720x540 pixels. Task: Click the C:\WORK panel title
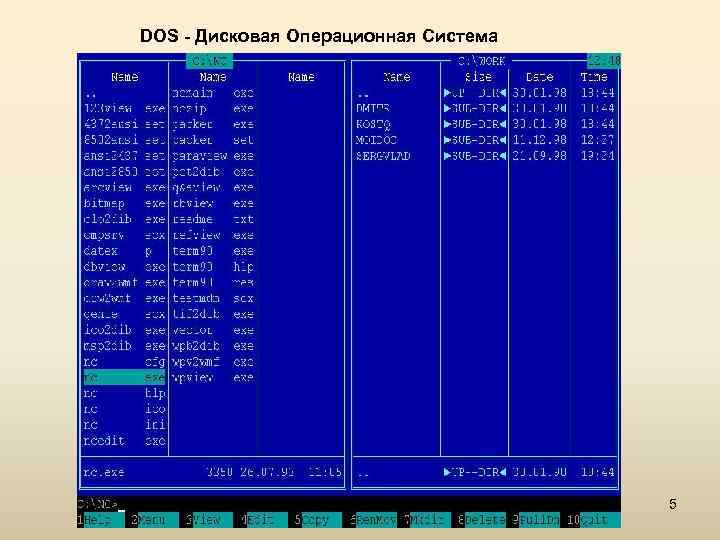481,61
